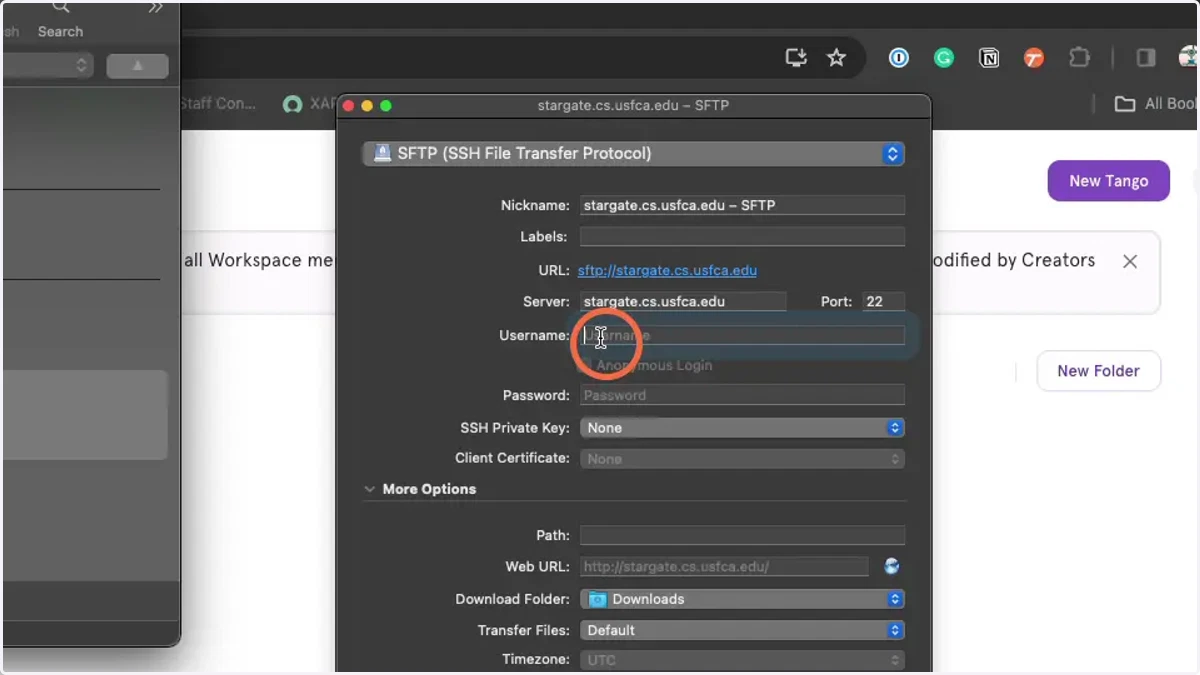Open the Client Certificate dropdown
This screenshot has height=675, width=1200.
(x=742, y=459)
